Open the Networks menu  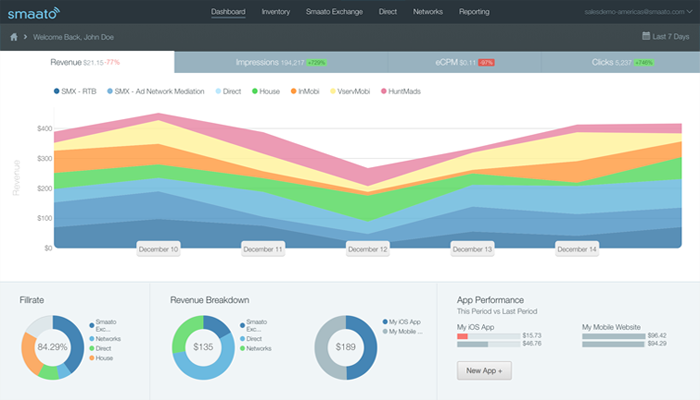click(x=428, y=12)
